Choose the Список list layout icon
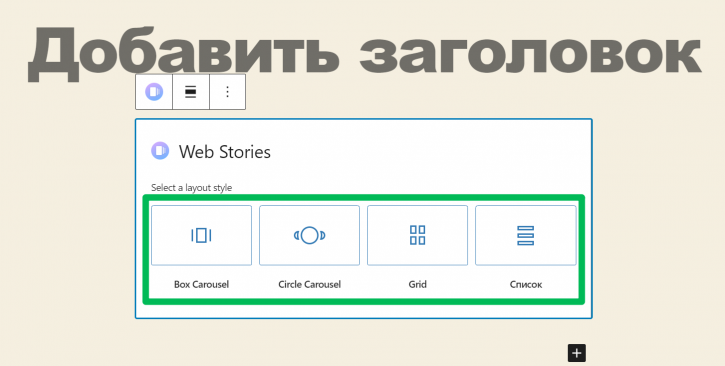The image size is (725, 366). coord(526,235)
